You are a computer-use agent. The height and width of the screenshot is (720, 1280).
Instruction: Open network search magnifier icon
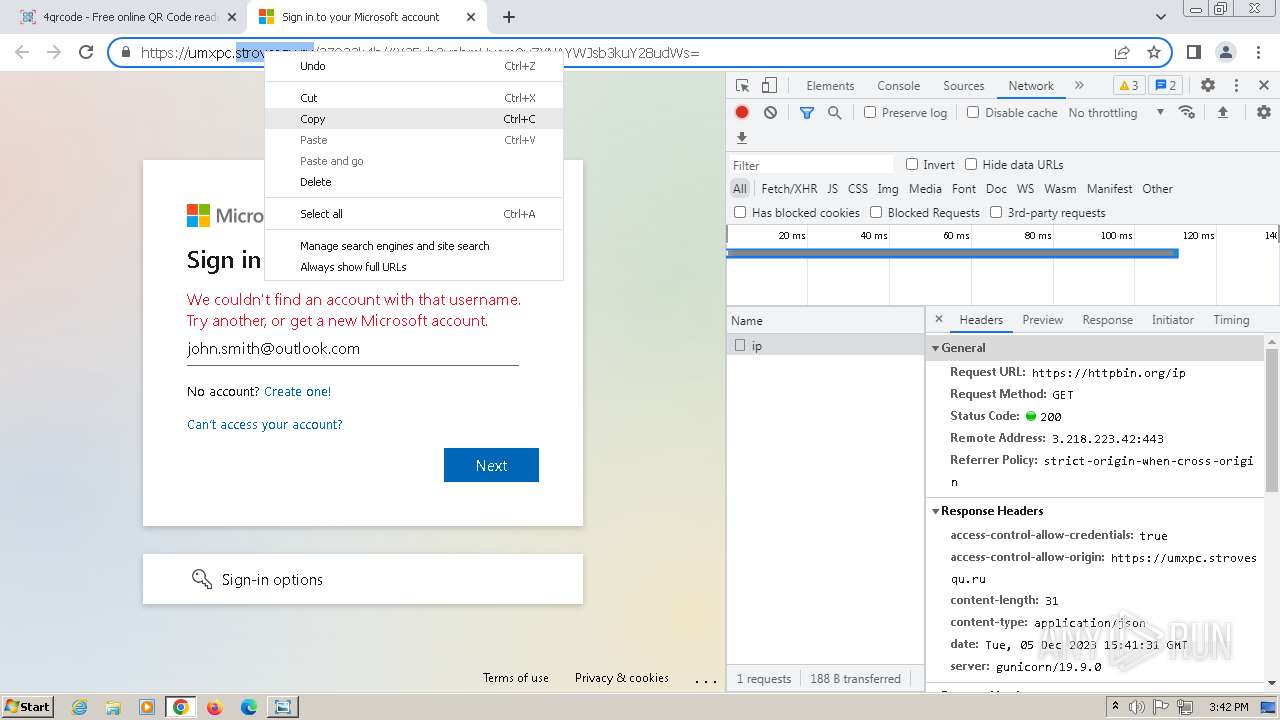pos(835,113)
